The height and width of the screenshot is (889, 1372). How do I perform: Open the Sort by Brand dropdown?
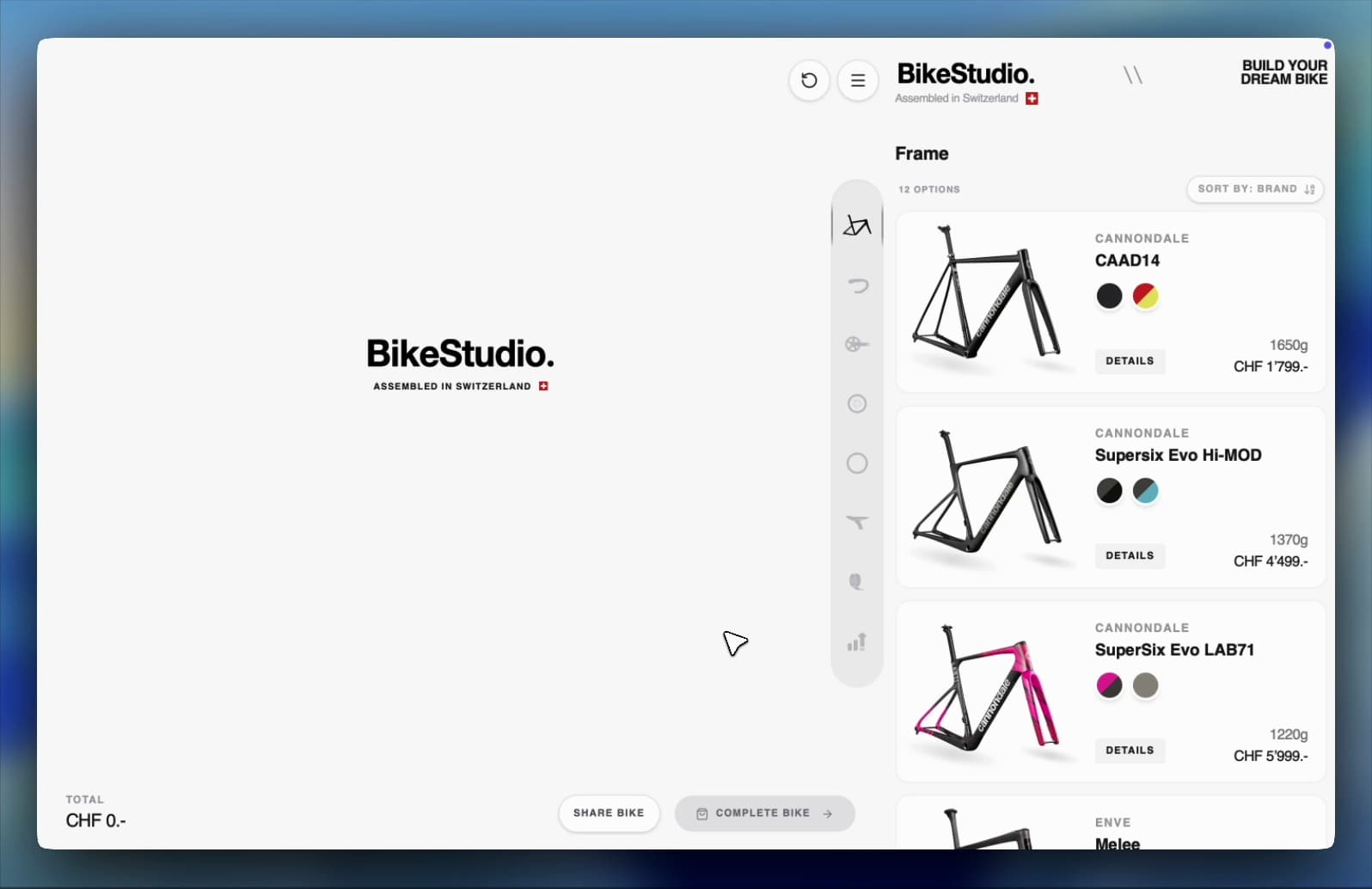coord(1255,189)
